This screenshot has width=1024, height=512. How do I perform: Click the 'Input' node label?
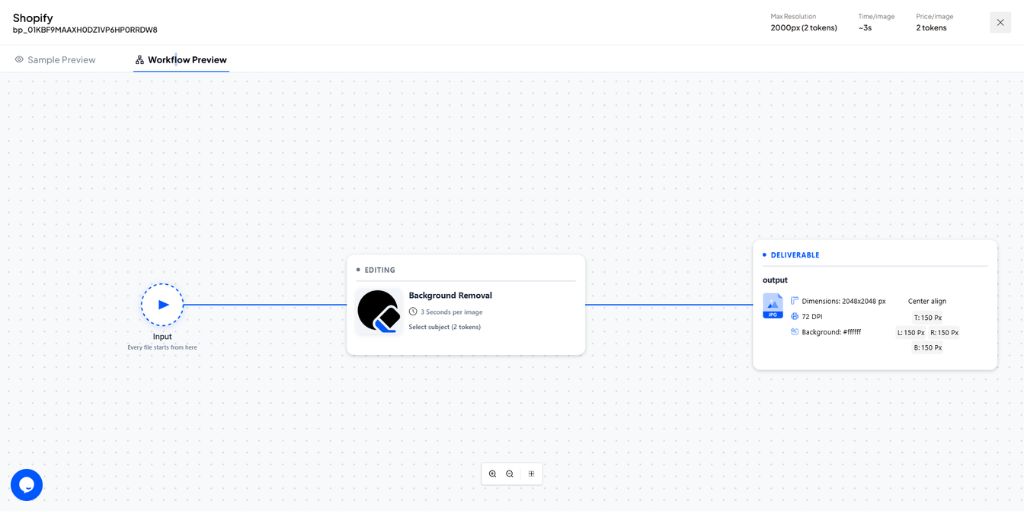tap(163, 337)
